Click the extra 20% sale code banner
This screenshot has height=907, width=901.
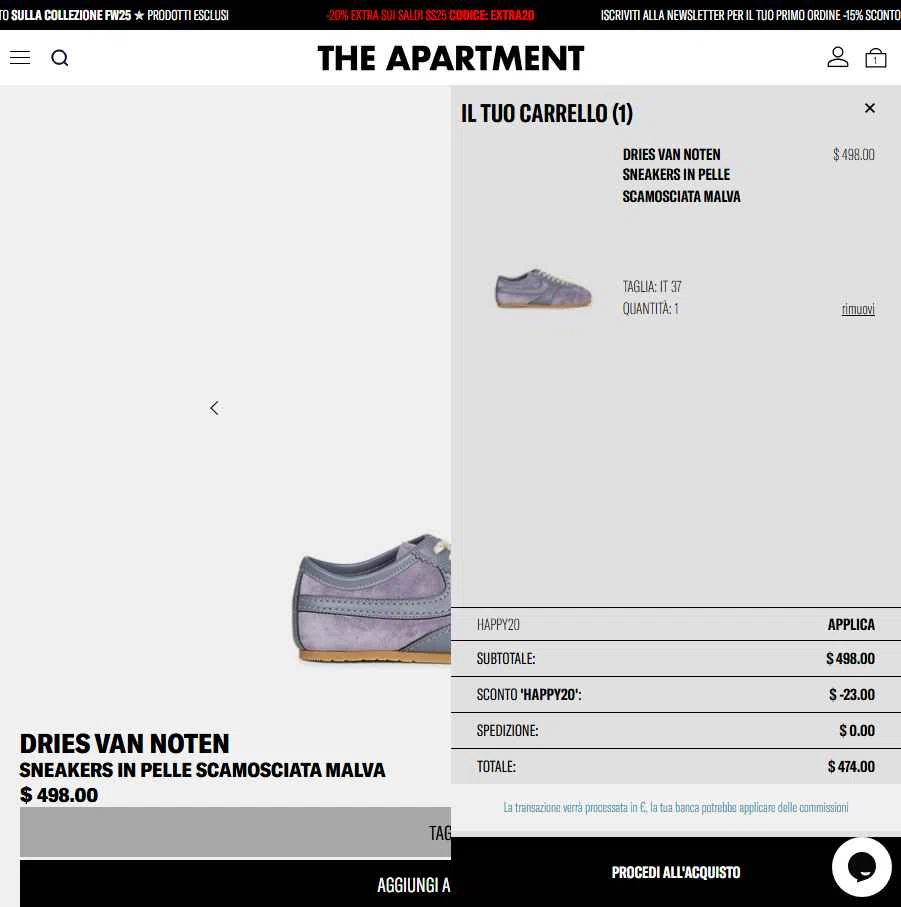tap(430, 15)
